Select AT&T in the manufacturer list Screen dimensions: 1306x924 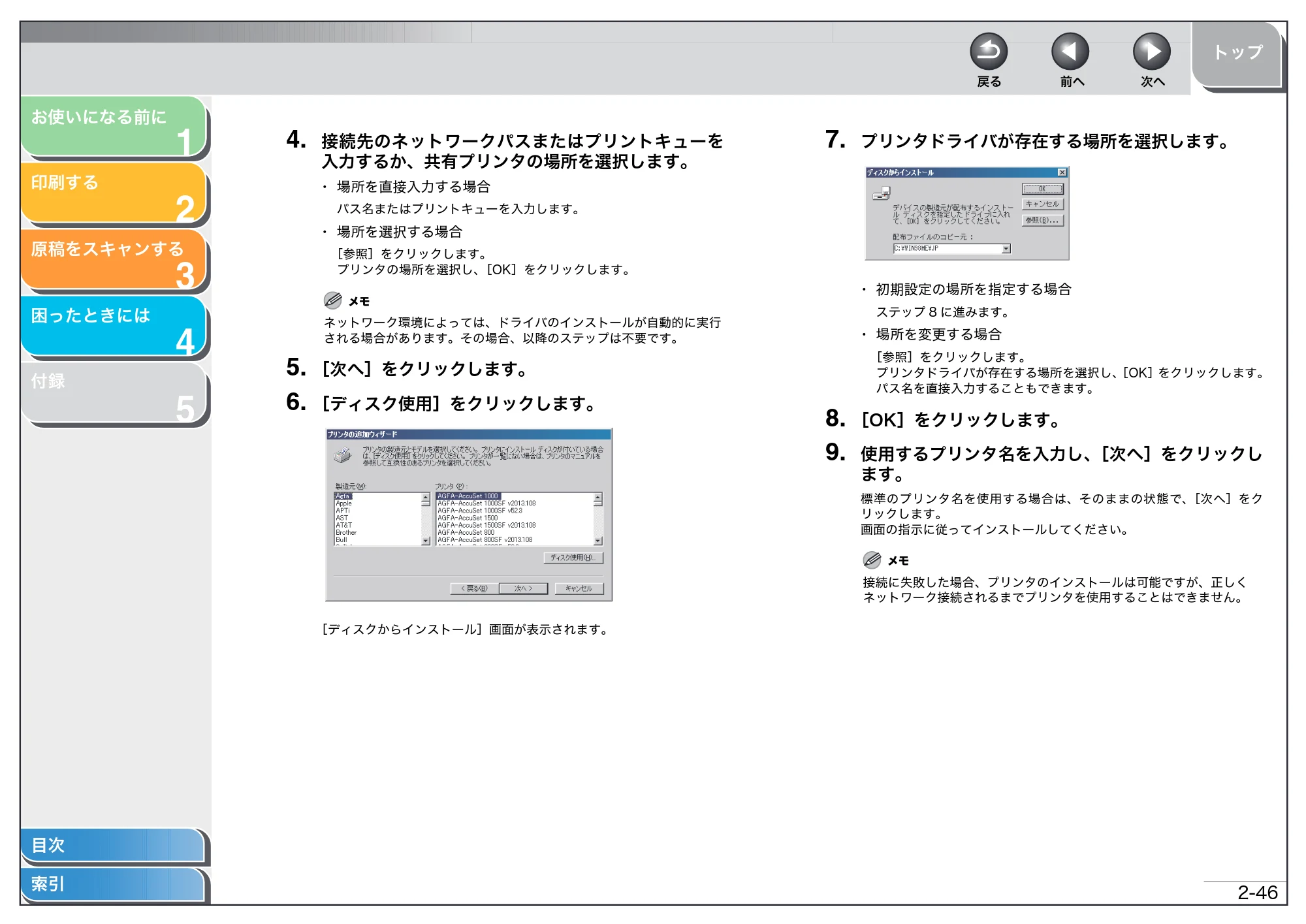pos(344,525)
